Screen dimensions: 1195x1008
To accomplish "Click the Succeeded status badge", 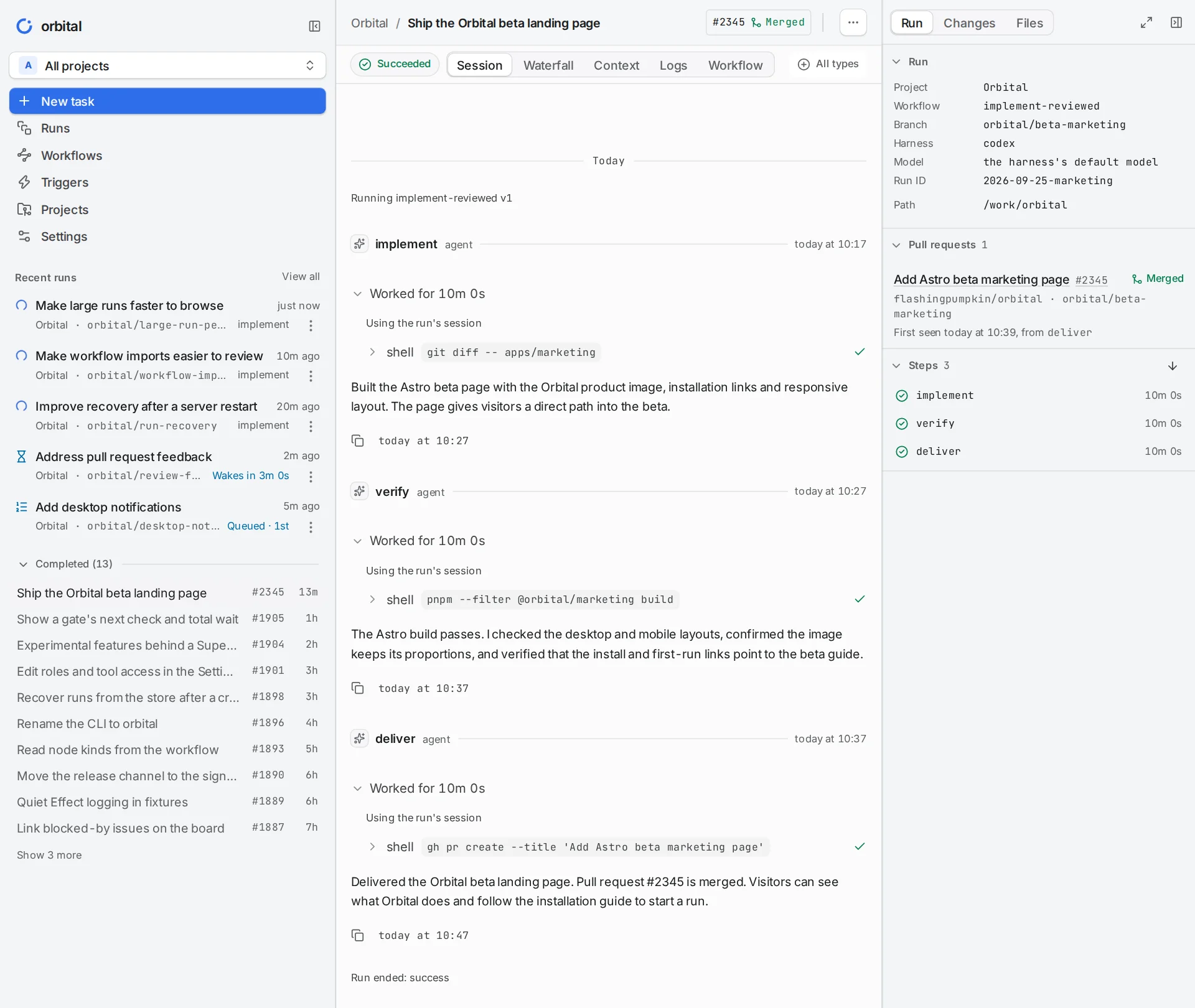I will click(x=395, y=64).
